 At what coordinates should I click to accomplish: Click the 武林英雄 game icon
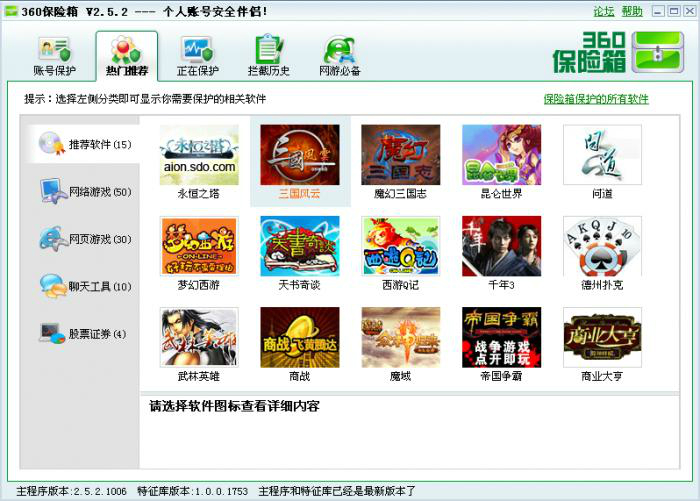pyautogui.click(x=199, y=337)
